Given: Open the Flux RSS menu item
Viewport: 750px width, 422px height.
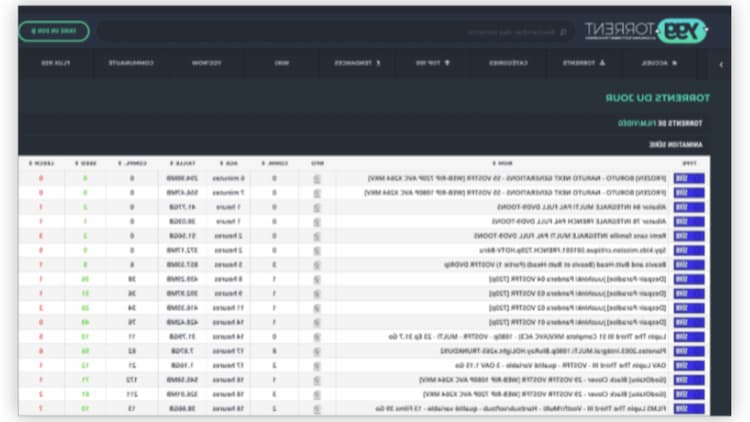Looking at the screenshot, I should pyautogui.click(x=55, y=63).
